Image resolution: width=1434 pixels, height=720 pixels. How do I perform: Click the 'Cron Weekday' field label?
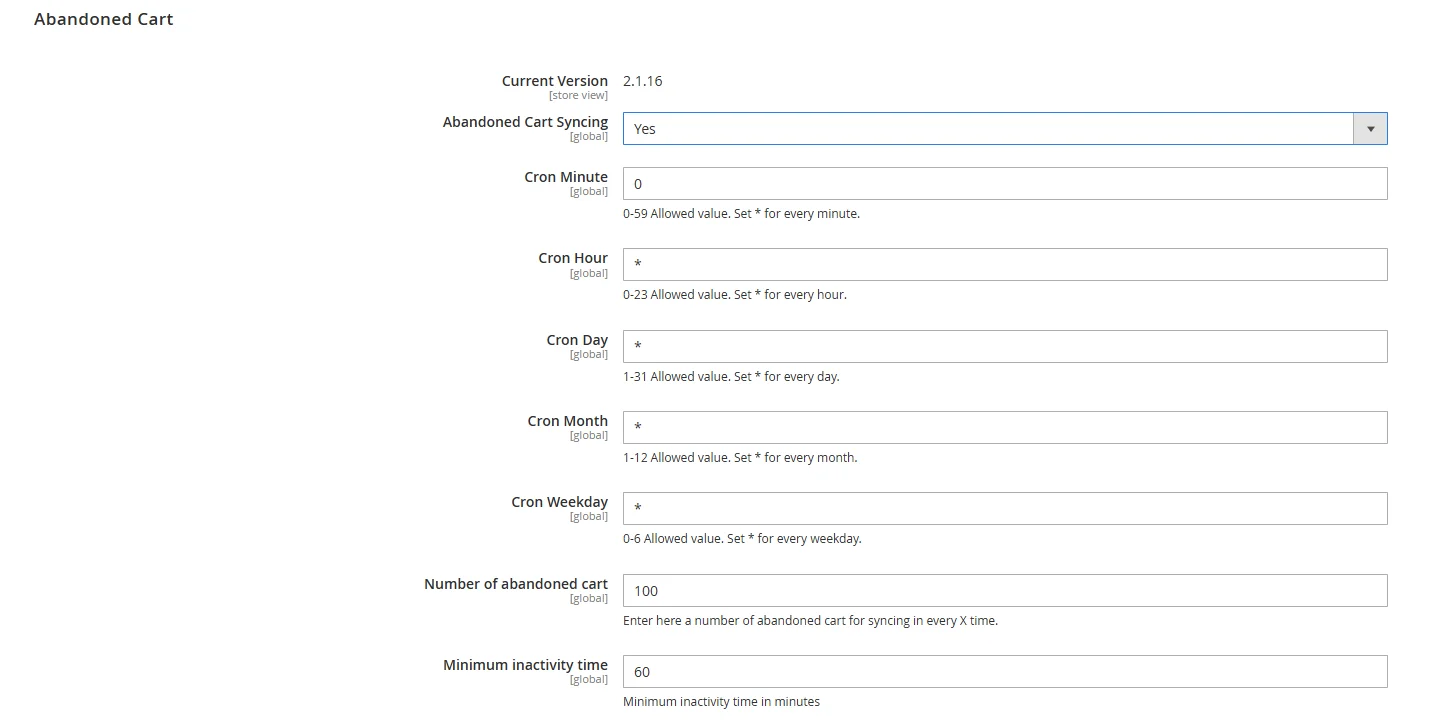[x=559, y=502]
